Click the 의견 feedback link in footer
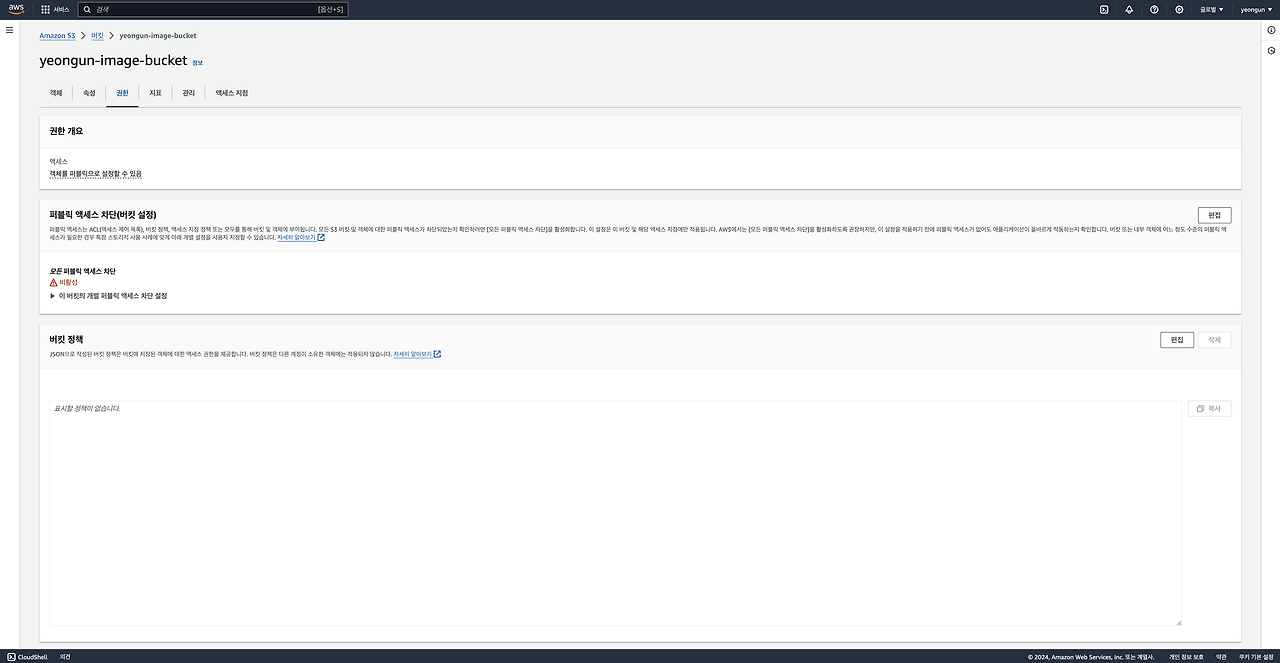1280x663 pixels. click(65, 656)
